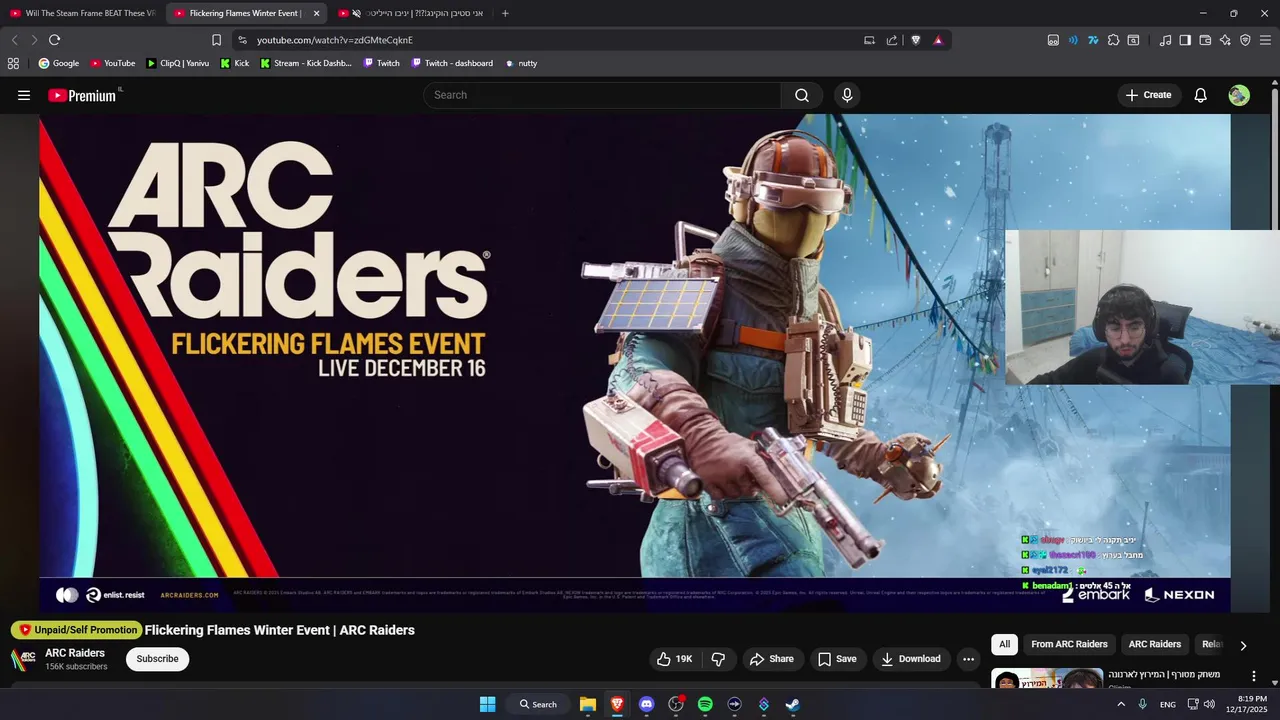Open the Kick bookmark
The height and width of the screenshot is (720, 1280).
coord(234,63)
